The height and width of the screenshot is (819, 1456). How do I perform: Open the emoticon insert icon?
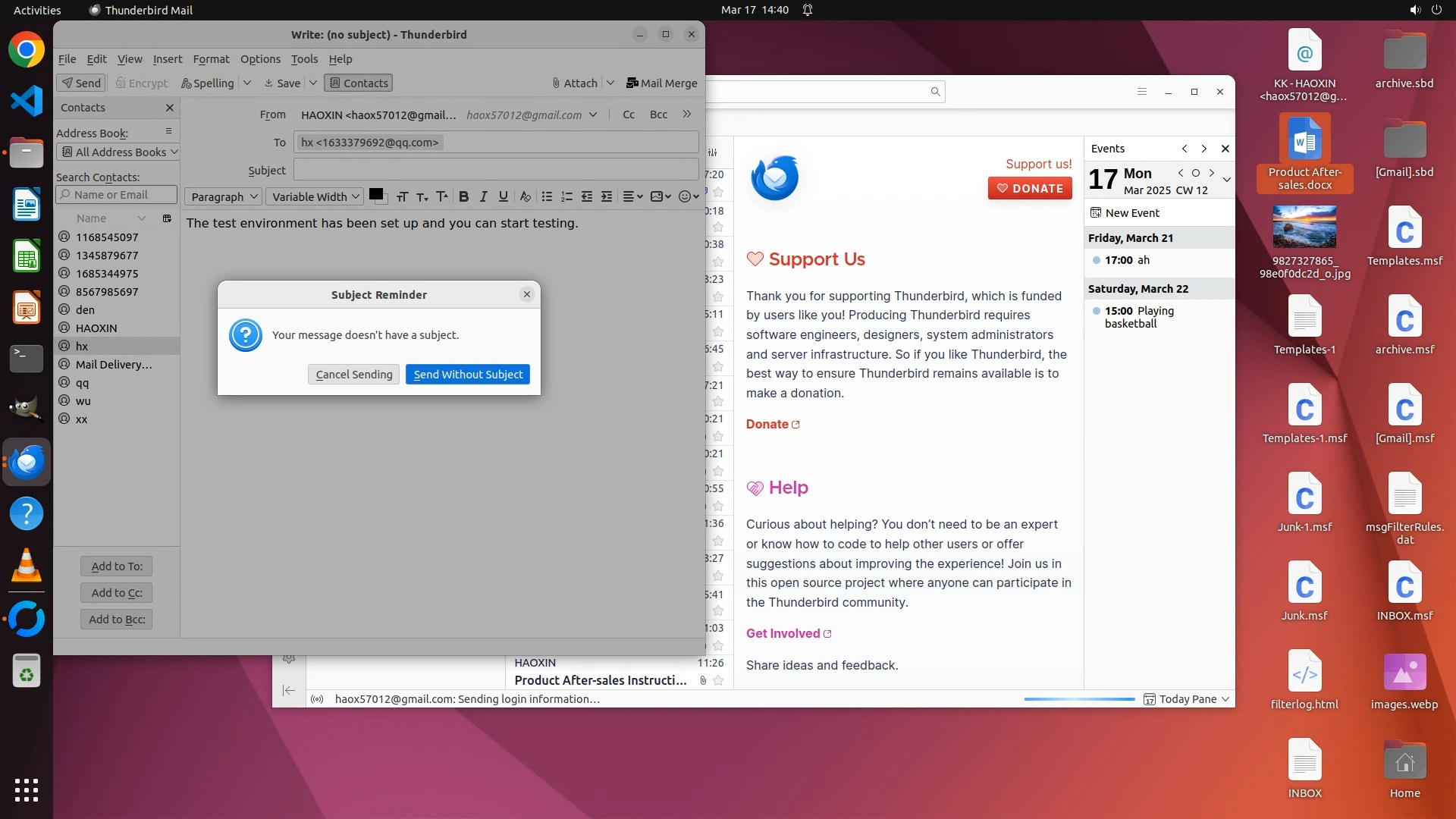click(685, 196)
